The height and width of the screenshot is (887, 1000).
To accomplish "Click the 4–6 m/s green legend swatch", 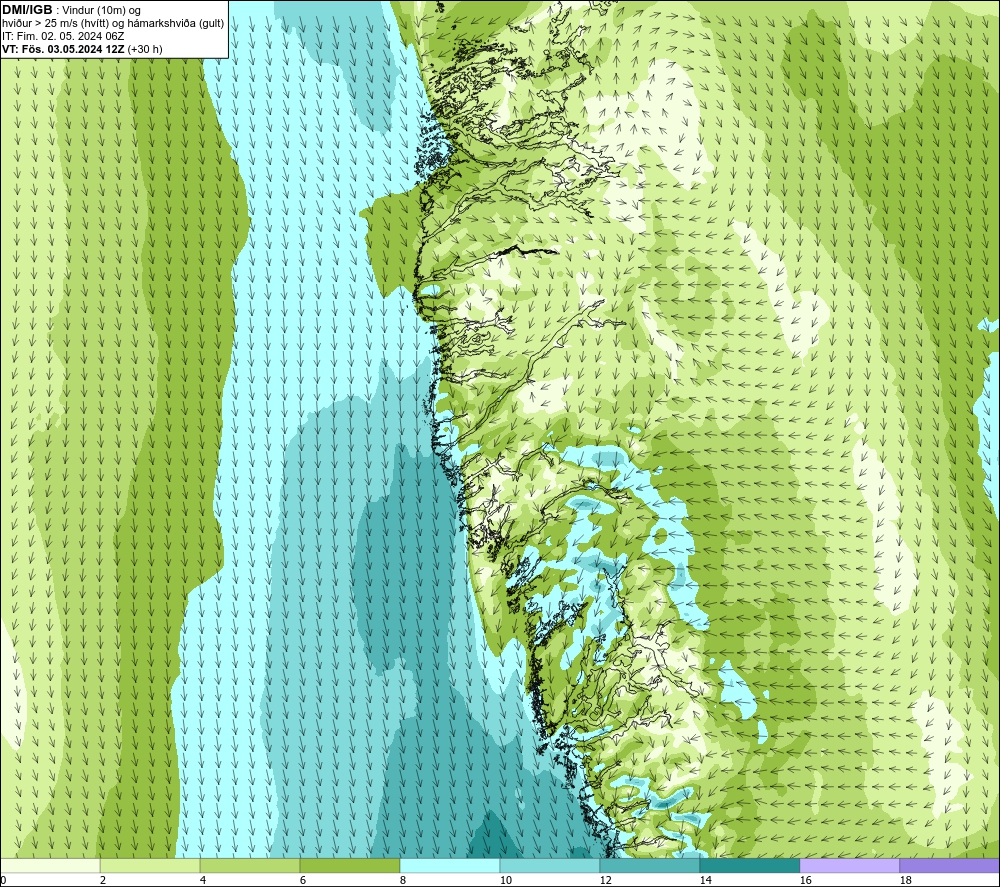I will point(250,865).
